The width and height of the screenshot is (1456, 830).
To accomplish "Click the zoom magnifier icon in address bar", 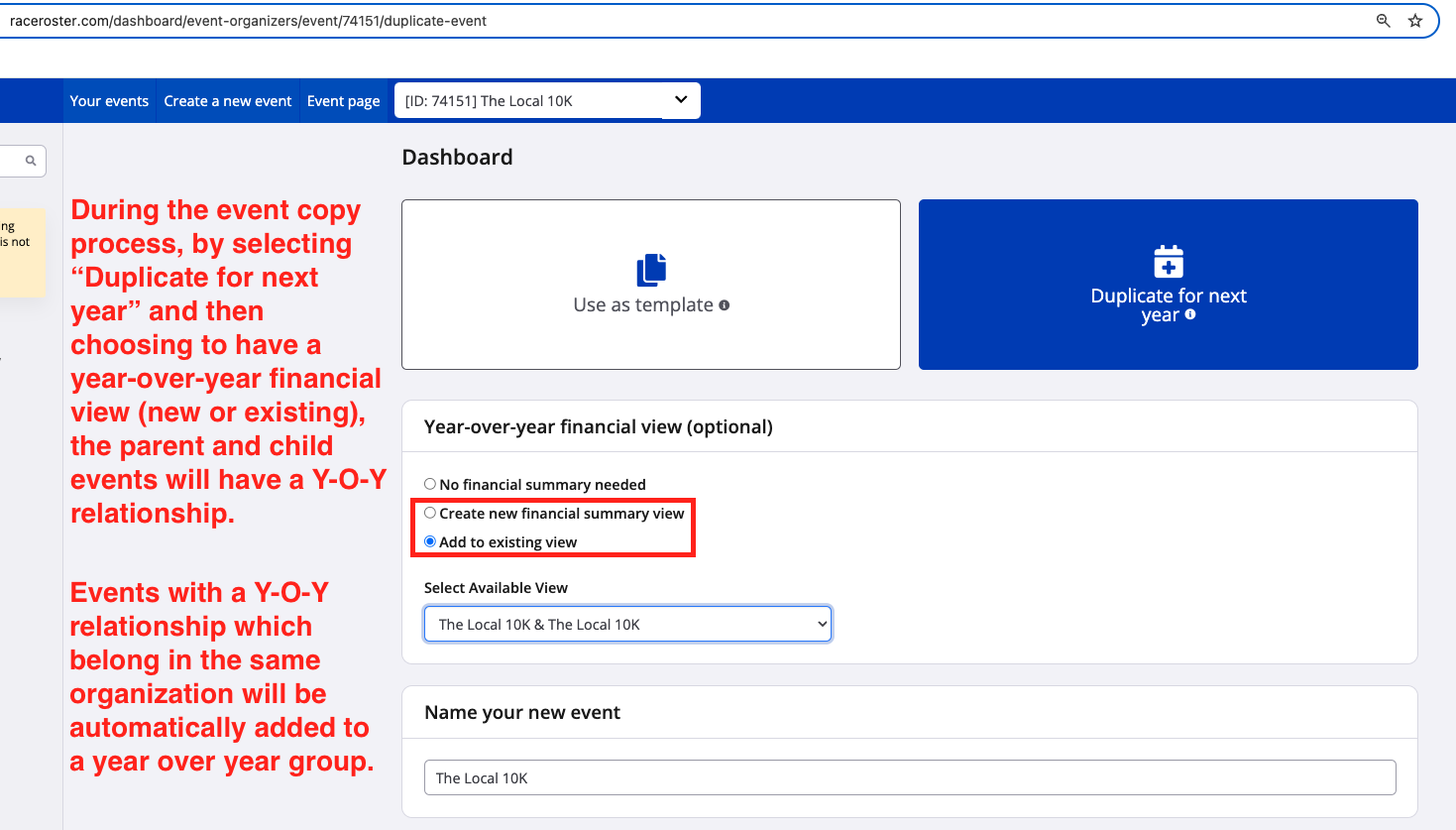I will [x=1383, y=21].
